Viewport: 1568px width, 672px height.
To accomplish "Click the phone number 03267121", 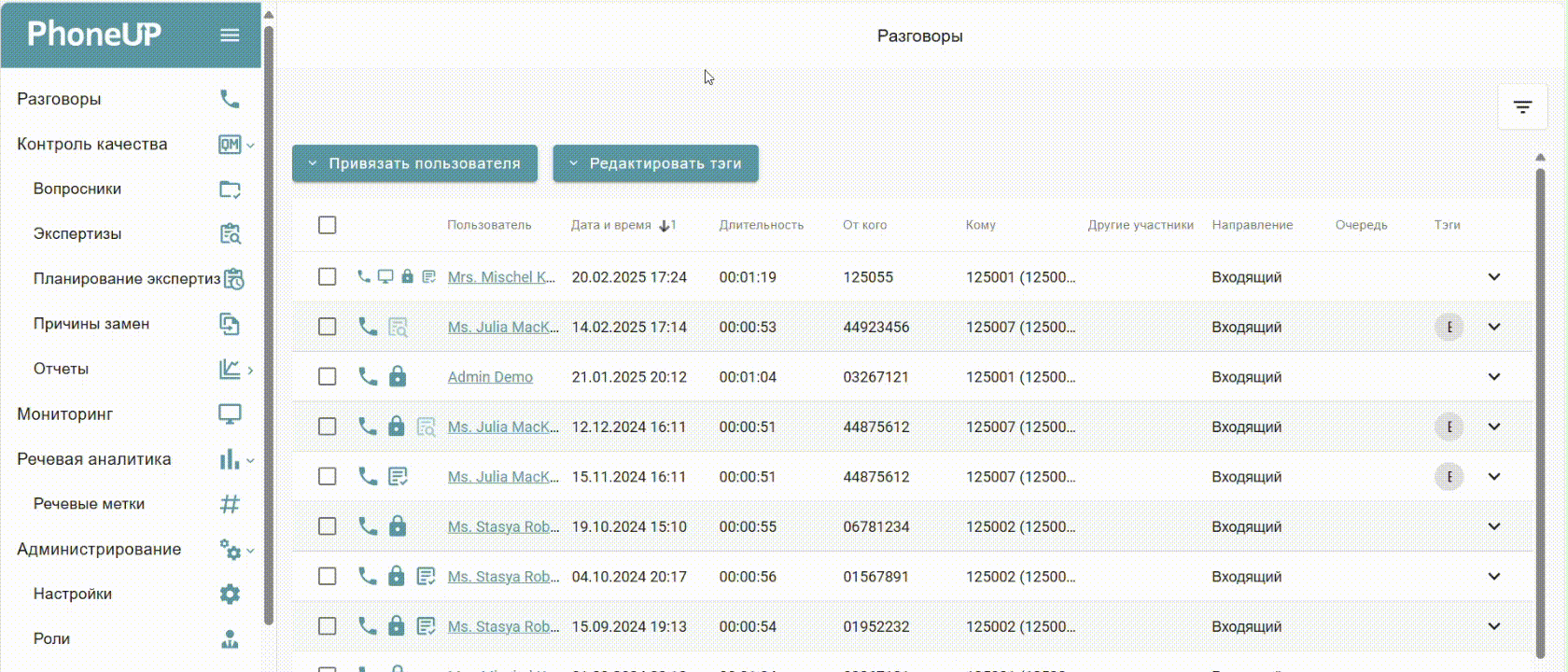I will [x=875, y=377].
